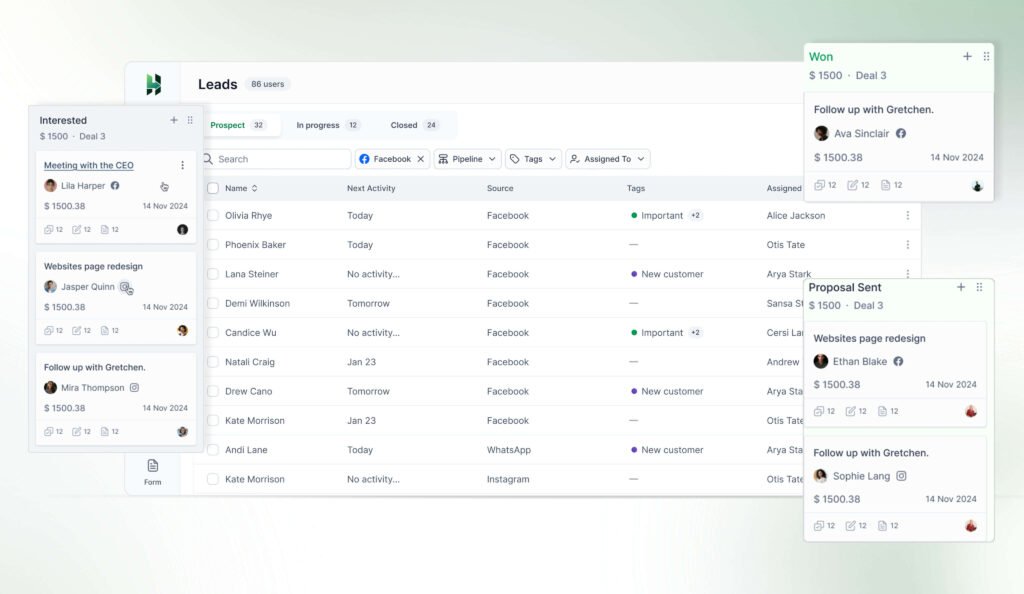The width and height of the screenshot is (1024, 594).
Task: Open the Form panel in the sidebar
Action: (x=152, y=469)
